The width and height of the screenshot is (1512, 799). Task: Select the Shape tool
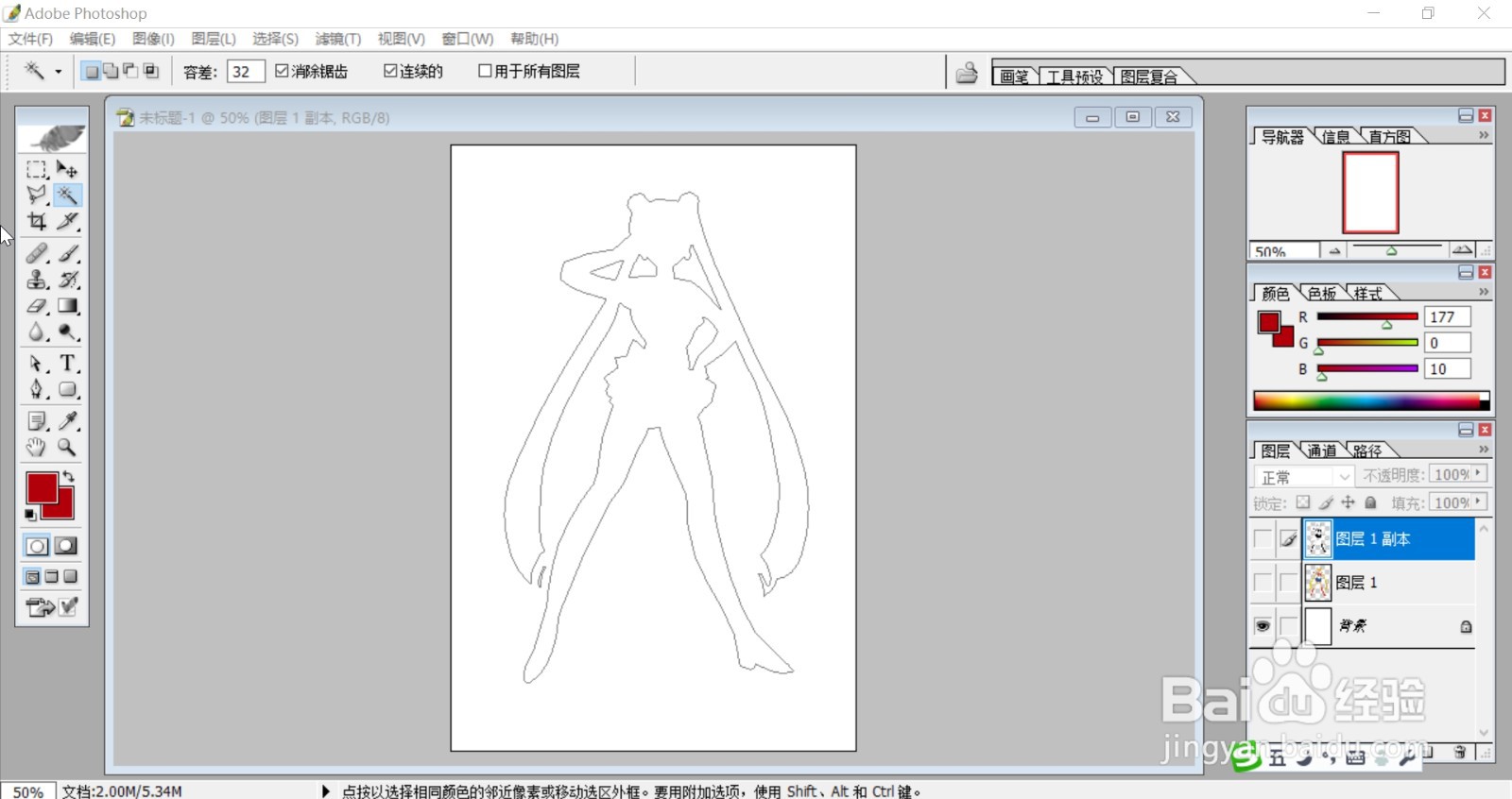pos(67,389)
